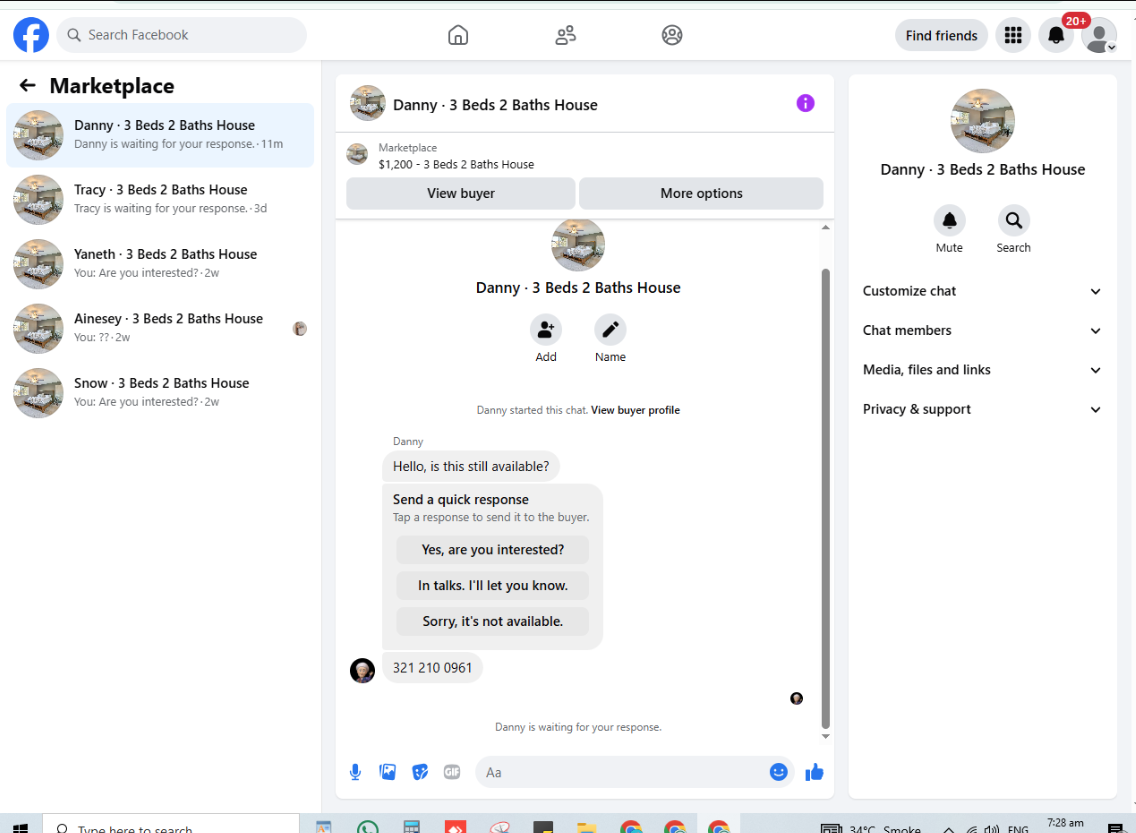Send 'Sorry, it's not available.' response
Viewport: 1136px width, 833px height.
pyautogui.click(x=493, y=621)
